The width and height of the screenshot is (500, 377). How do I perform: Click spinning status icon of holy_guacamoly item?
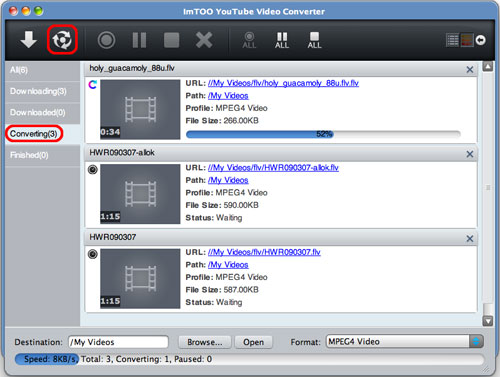coord(92,85)
